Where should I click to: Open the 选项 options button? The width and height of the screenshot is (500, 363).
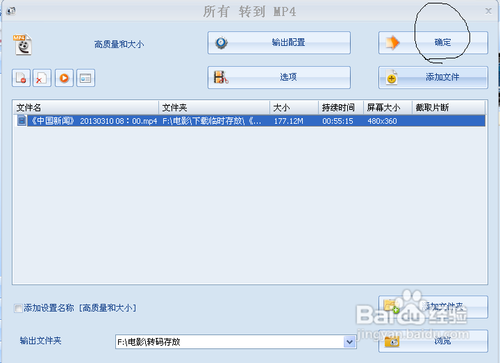[279, 77]
